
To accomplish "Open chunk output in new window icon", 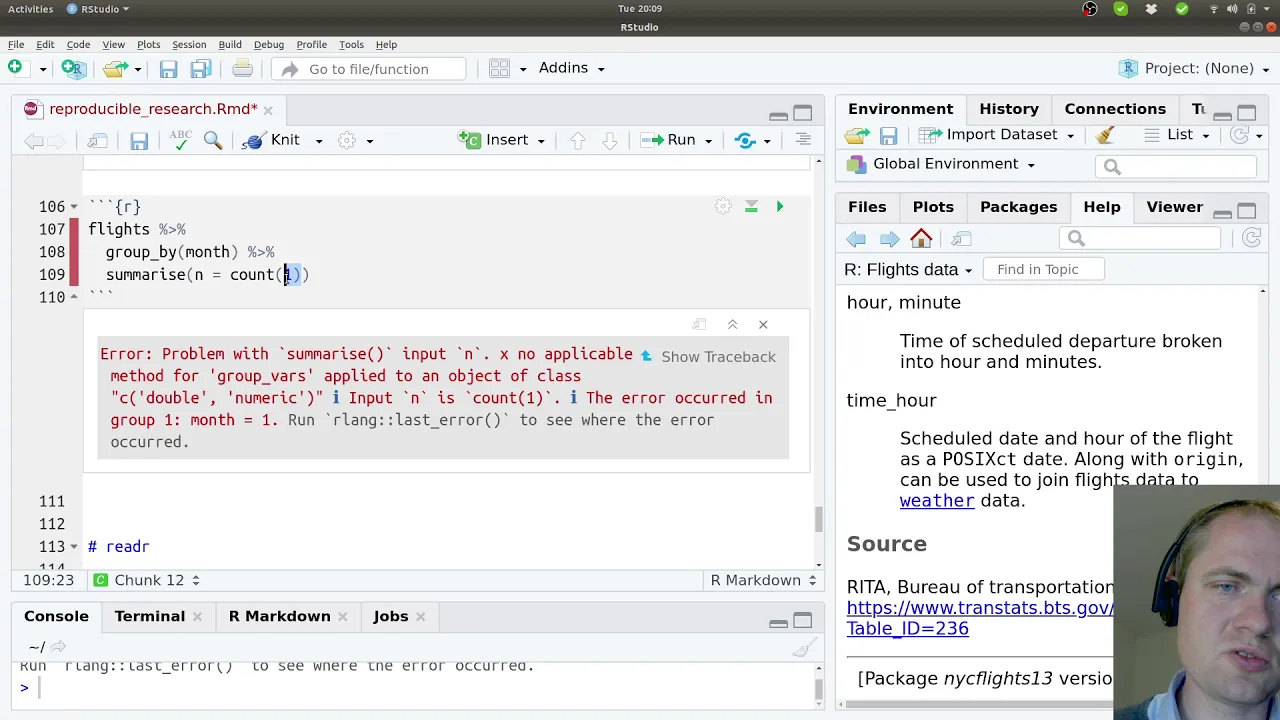I will [700, 324].
